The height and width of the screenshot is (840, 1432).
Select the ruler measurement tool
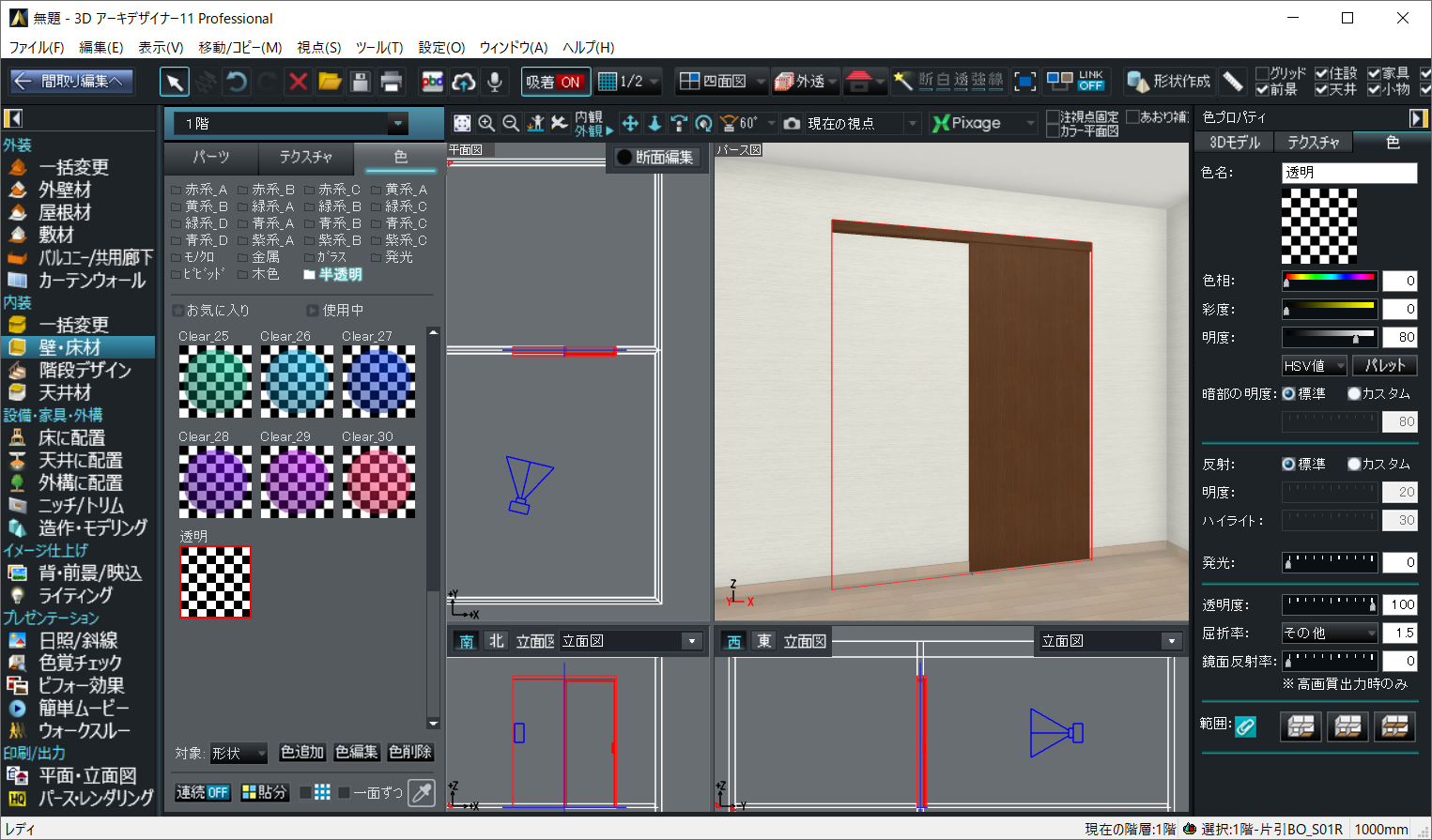coord(1233,83)
